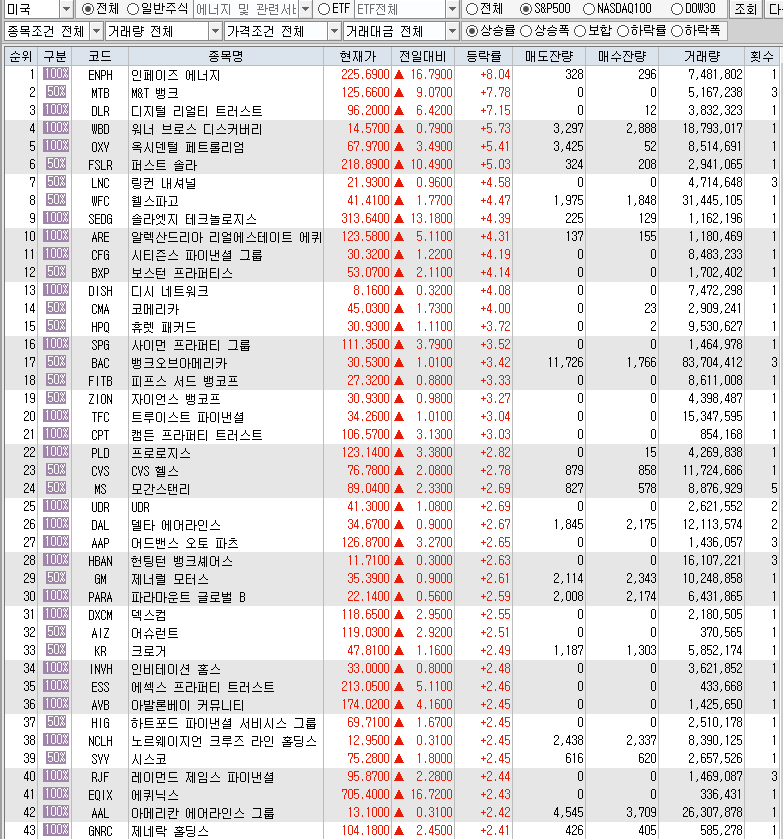Click the up arrow beside OXY's 3.4900 change
Screen dimensions: 783x839
[399, 147]
